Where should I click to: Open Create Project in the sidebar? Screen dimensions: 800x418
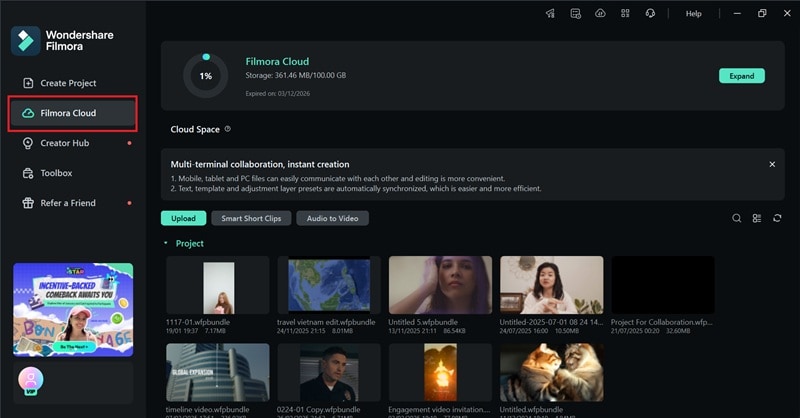click(72, 83)
